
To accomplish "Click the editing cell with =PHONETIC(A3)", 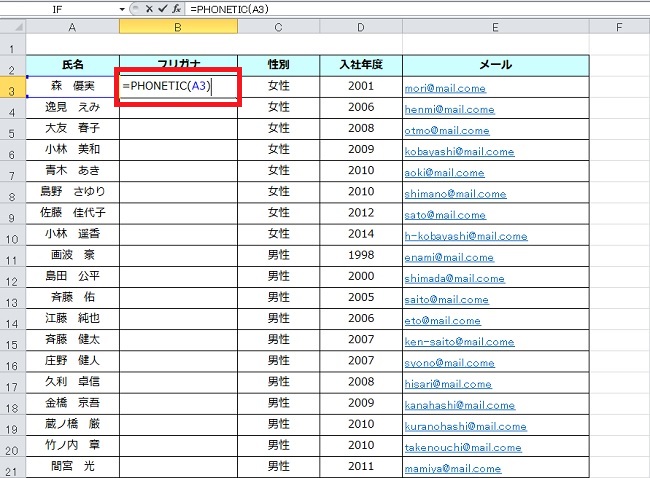I will tap(178, 86).
